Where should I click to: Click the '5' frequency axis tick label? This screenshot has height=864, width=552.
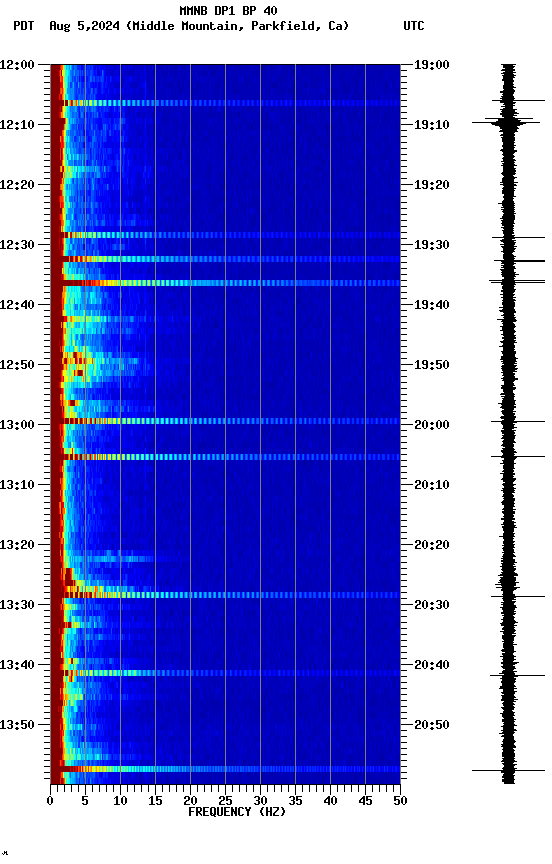[x=85, y=801]
